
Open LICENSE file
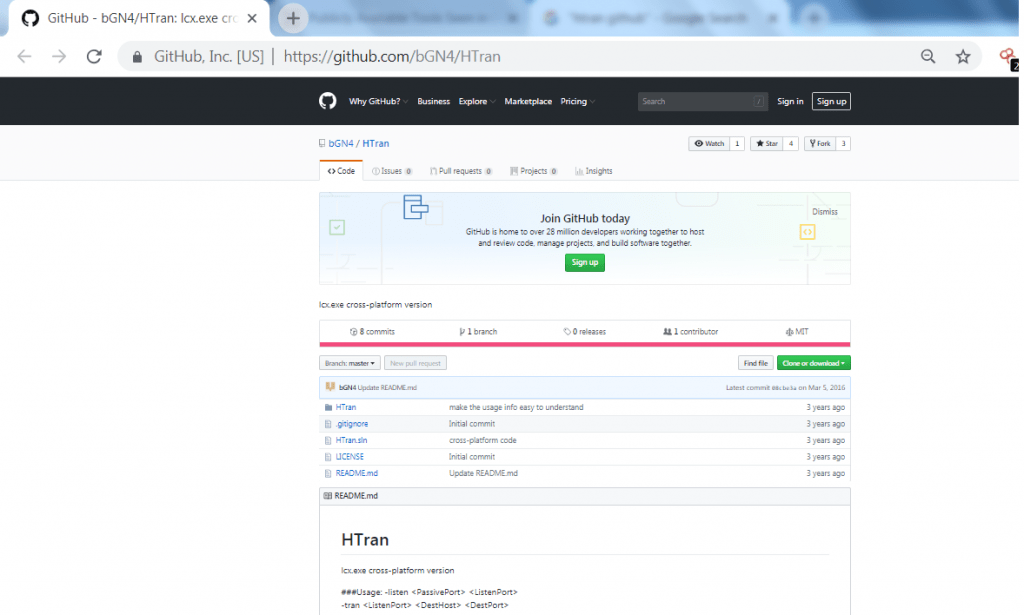[x=349, y=457]
